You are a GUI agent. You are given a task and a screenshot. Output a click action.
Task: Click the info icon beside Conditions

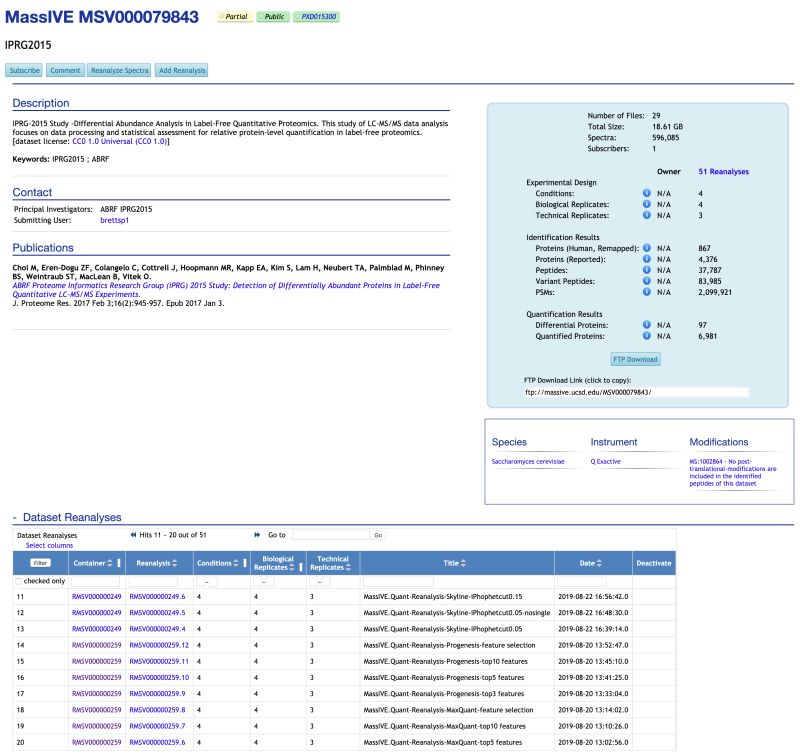(646, 193)
